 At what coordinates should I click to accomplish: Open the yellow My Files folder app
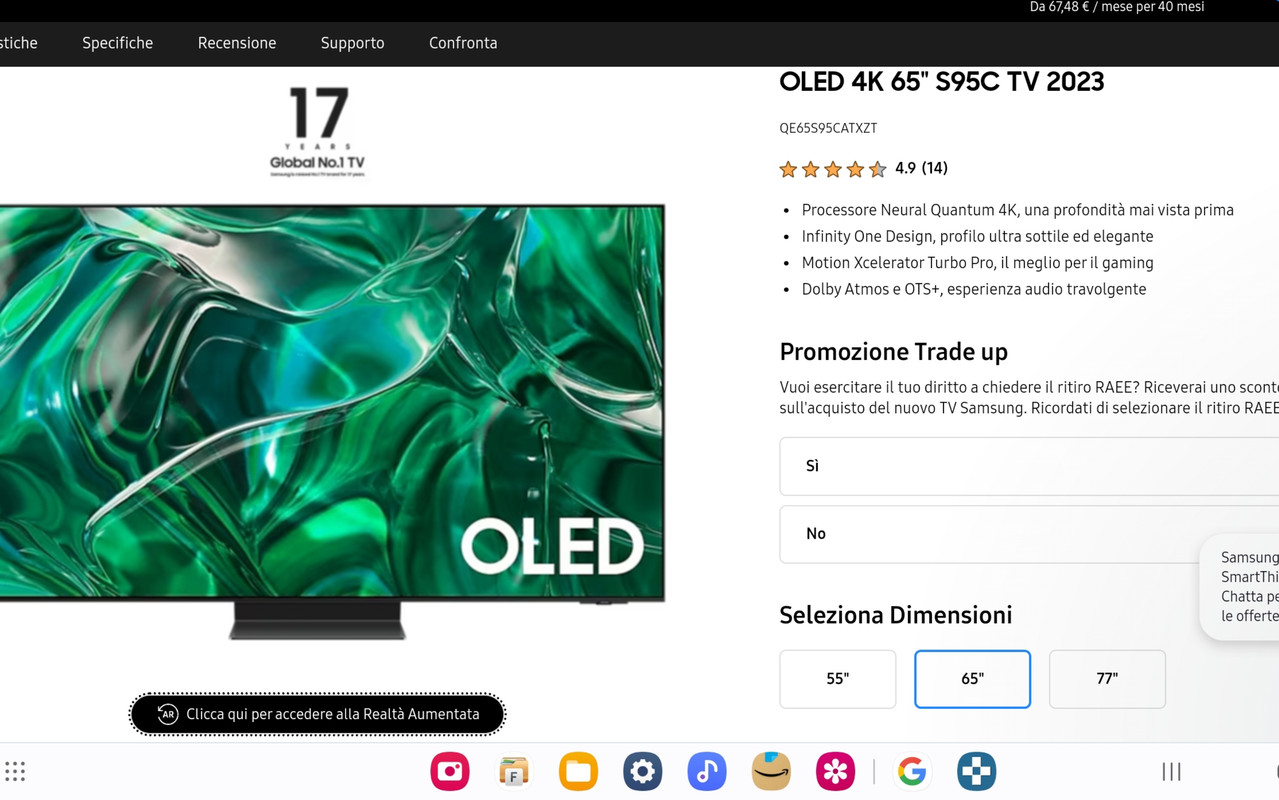pyautogui.click(x=578, y=771)
